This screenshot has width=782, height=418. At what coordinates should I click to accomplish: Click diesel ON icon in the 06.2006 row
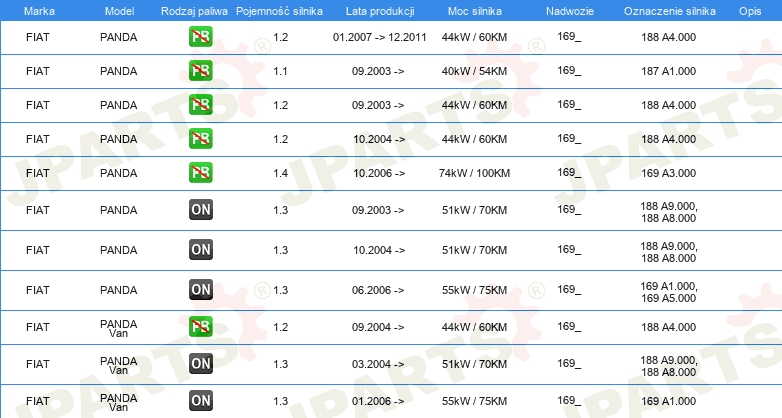click(x=200, y=289)
